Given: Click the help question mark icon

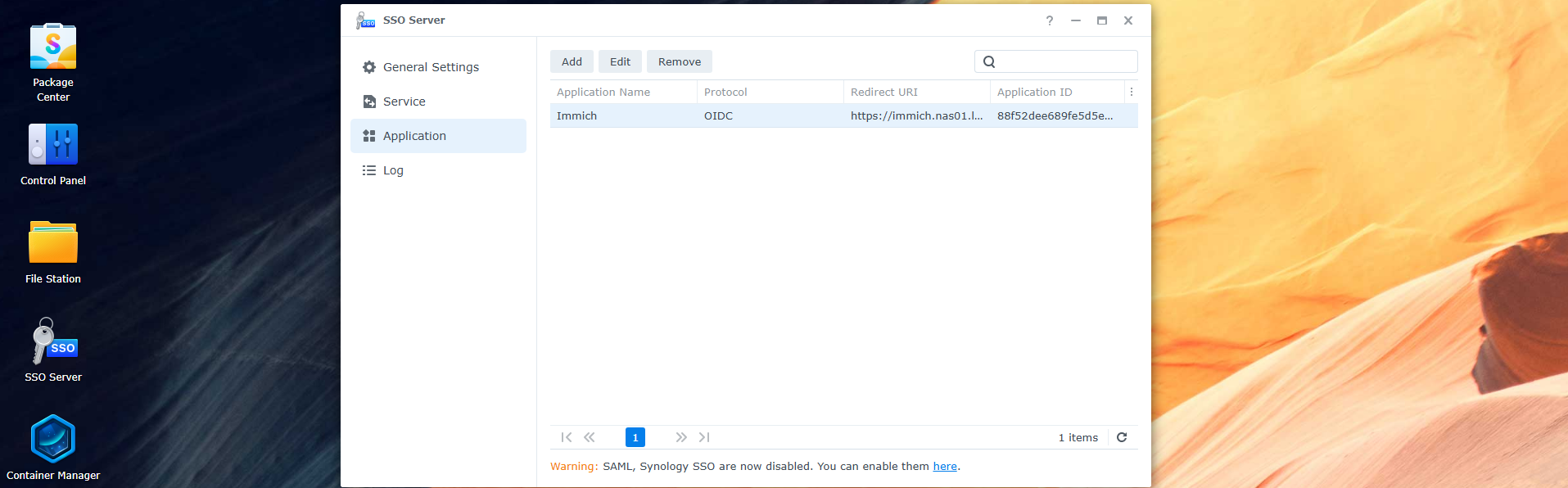Looking at the screenshot, I should pyautogui.click(x=1049, y=20).
